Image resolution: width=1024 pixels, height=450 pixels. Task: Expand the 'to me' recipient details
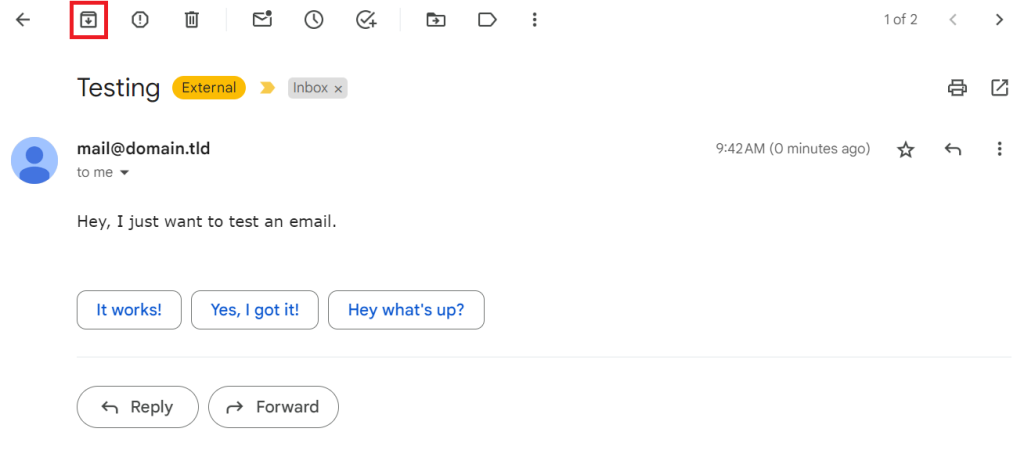(x=125, y=173)
